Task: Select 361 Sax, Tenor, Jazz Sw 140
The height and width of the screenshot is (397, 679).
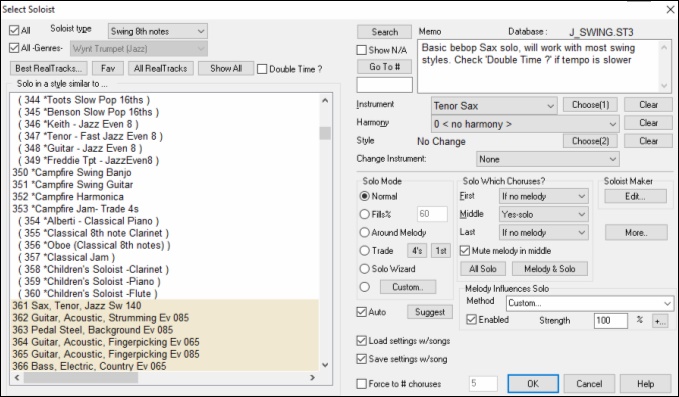Action: (x=165, y=306)
